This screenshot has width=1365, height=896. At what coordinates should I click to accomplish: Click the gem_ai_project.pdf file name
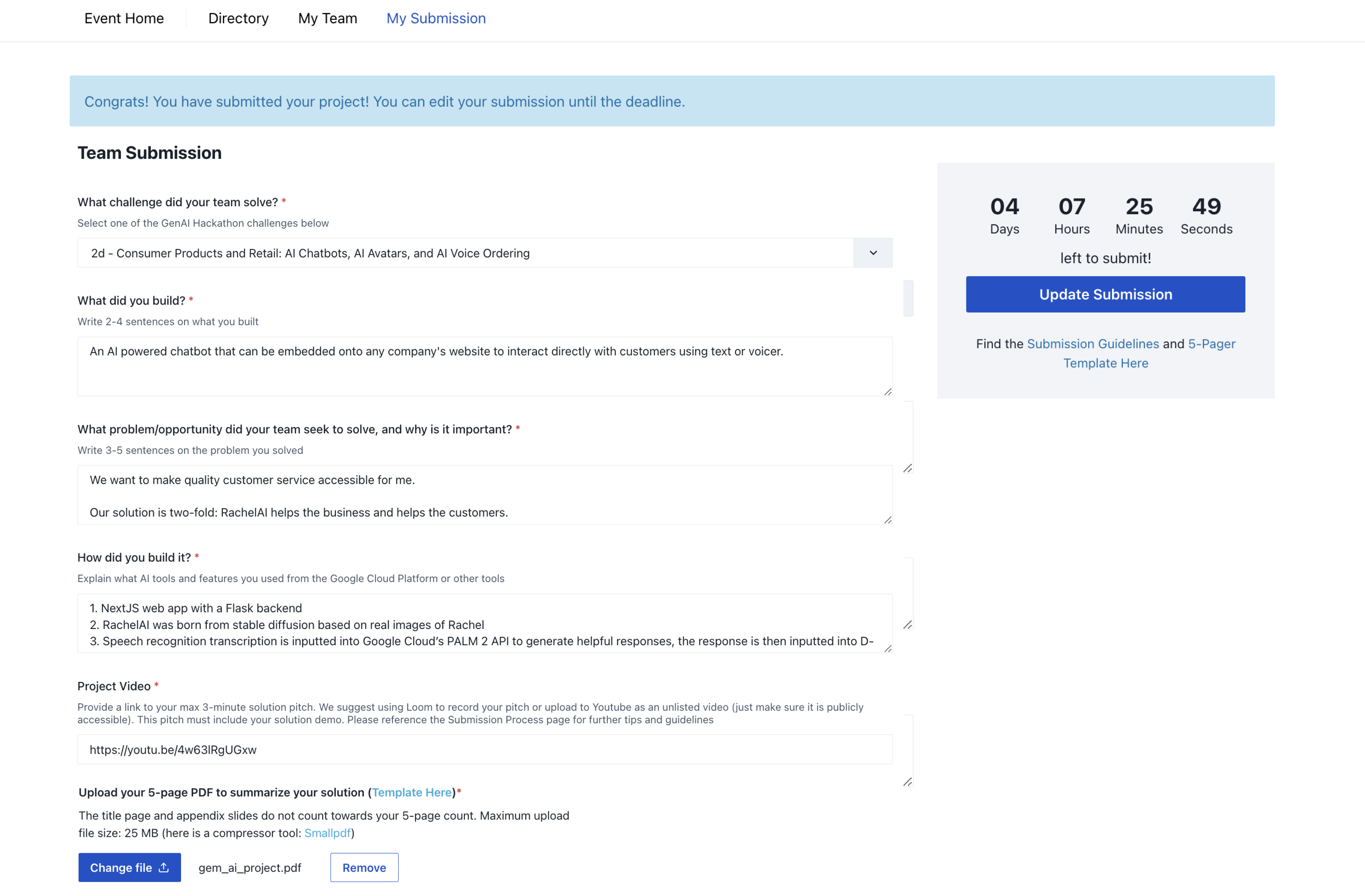tap(250, 867)
